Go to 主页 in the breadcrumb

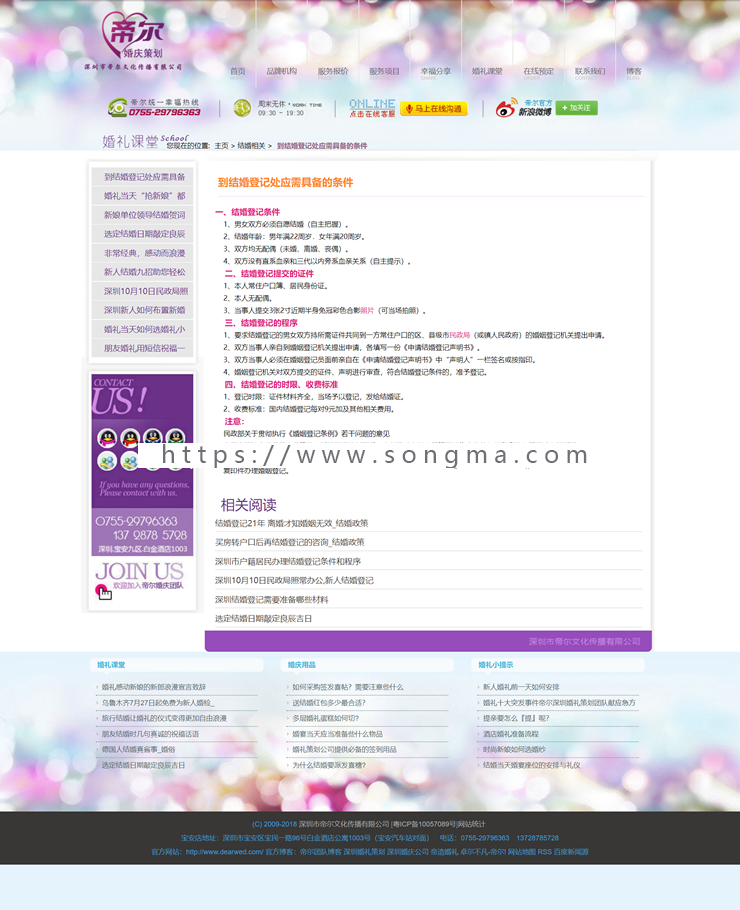(221, 146)
